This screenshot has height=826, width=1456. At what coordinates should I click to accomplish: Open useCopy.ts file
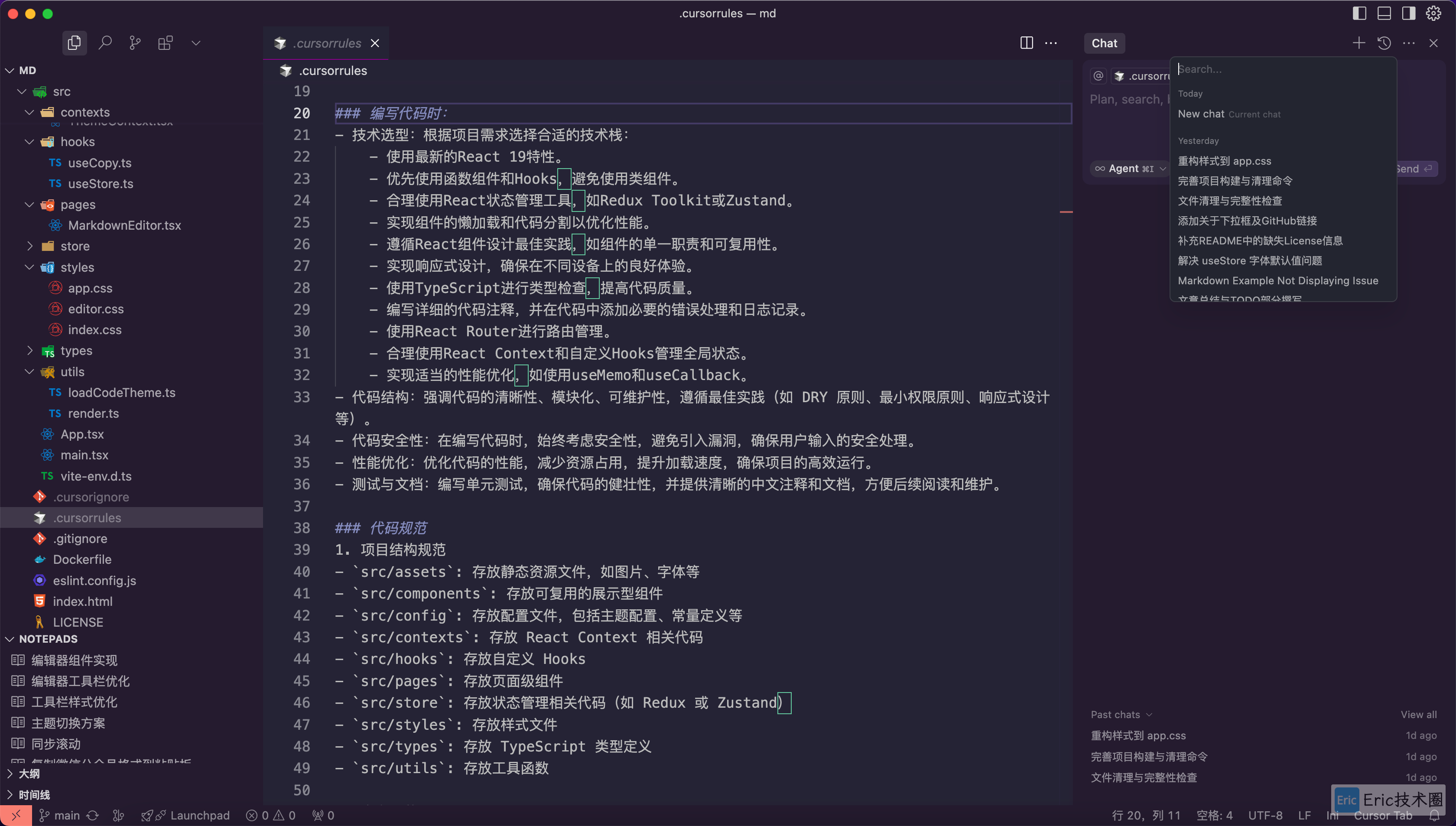[x=99, y=163]
